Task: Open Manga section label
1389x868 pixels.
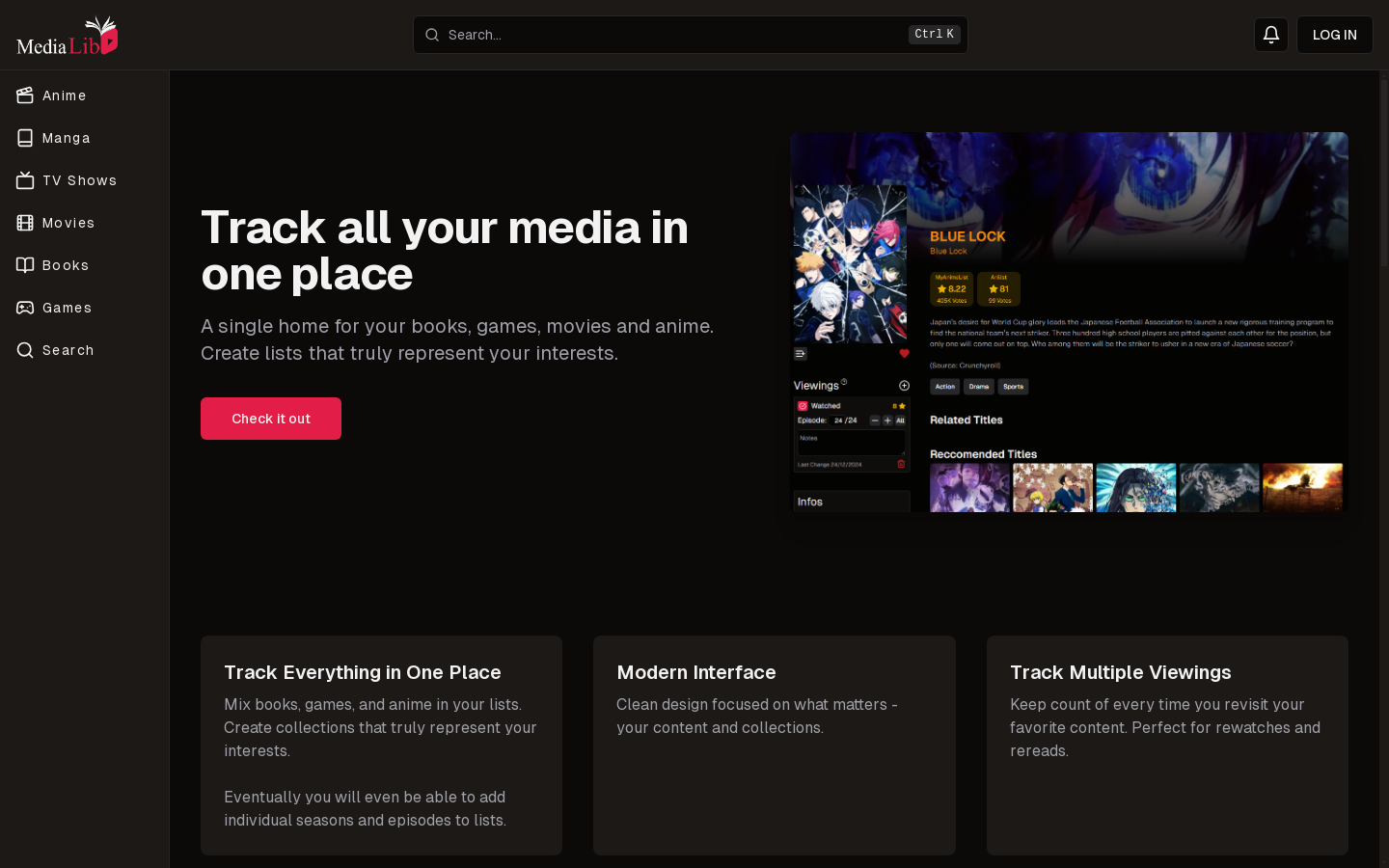Action: click(67, 138)
